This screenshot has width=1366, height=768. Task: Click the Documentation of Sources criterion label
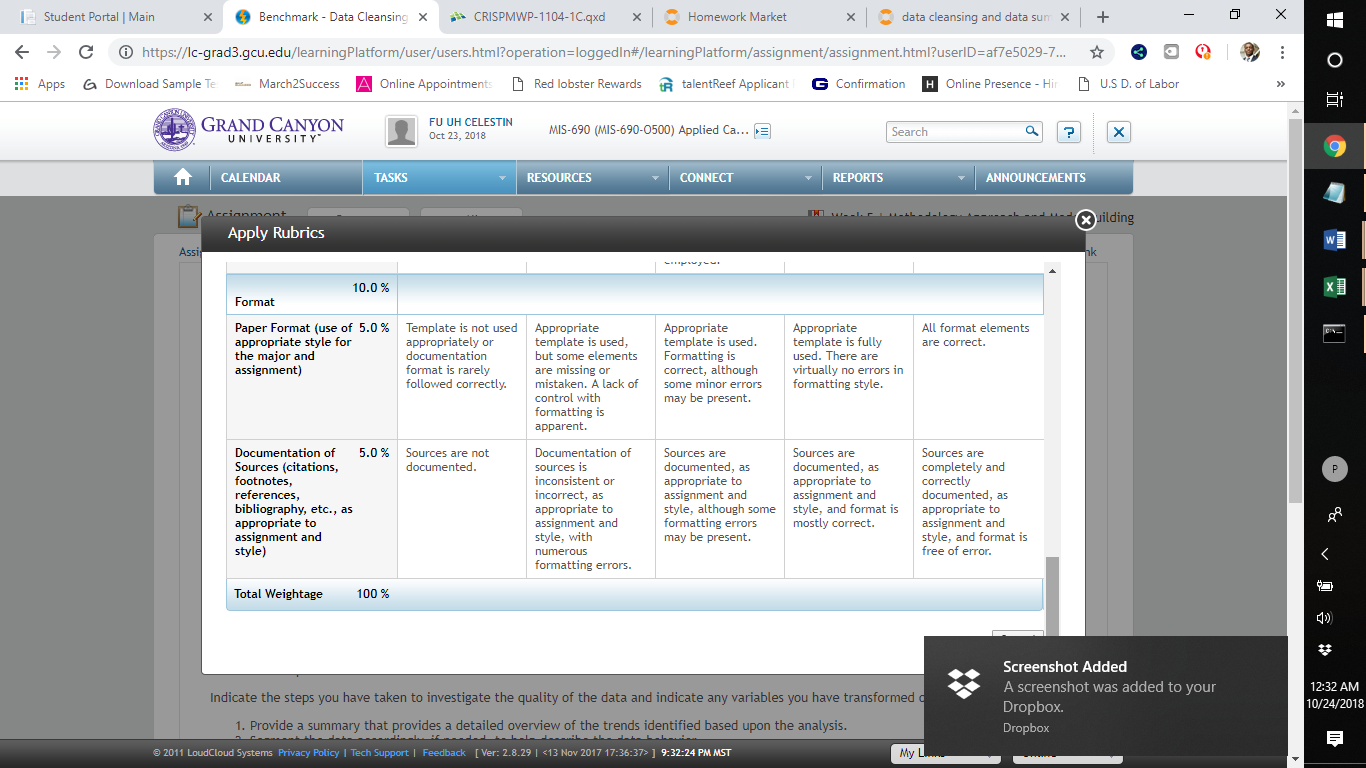(294, 502)
